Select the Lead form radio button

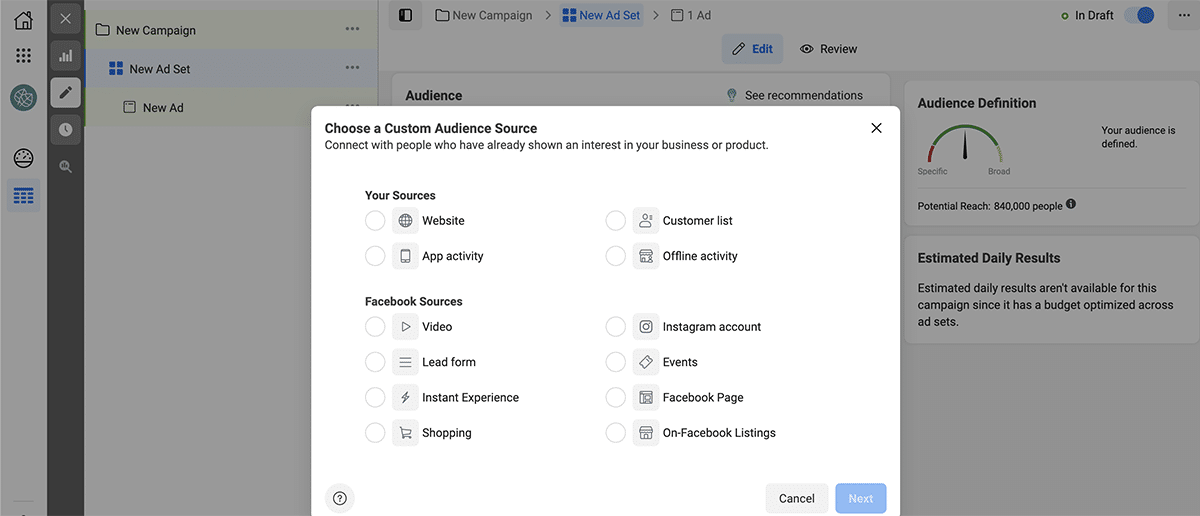[375, 362]
